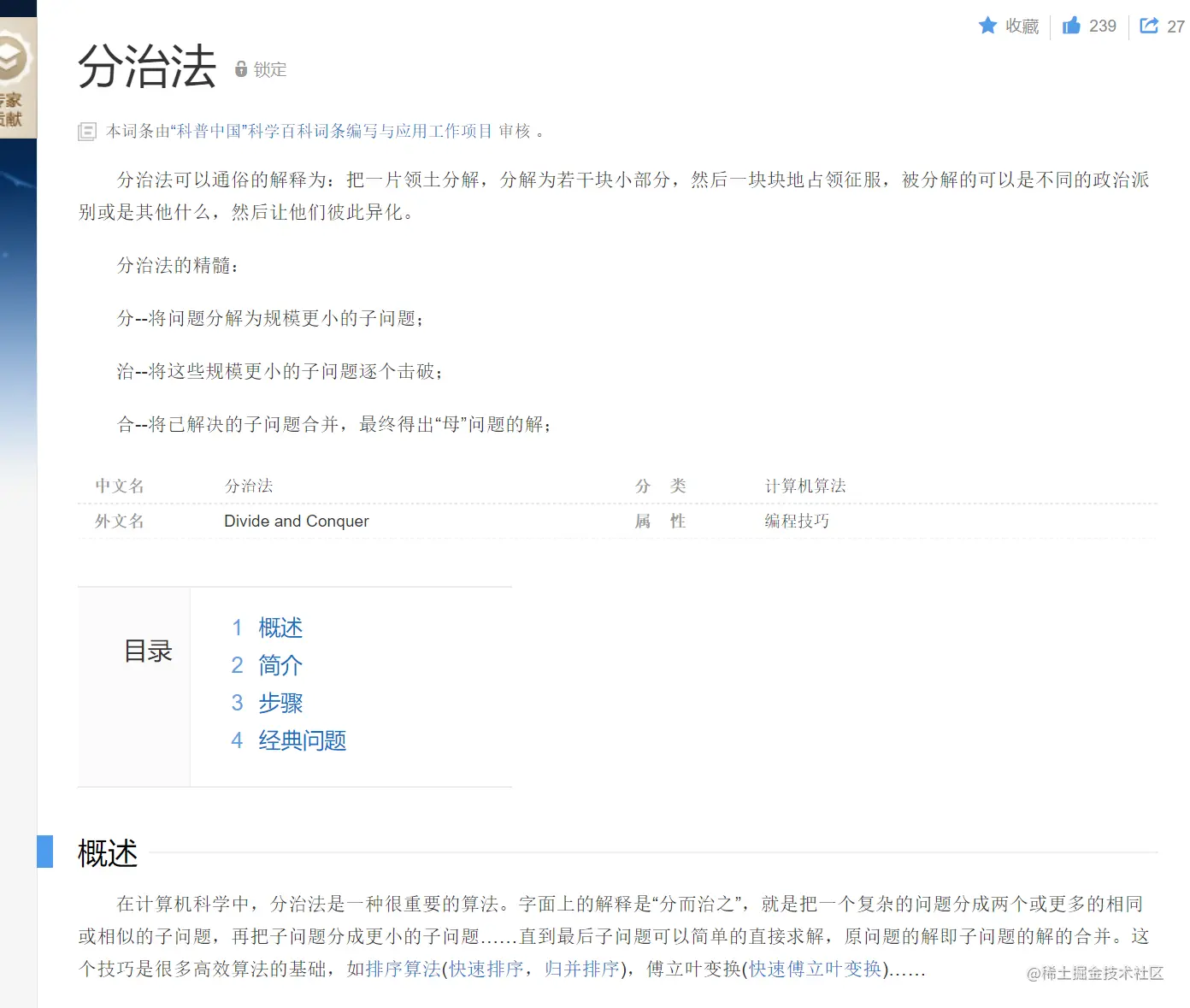Click the 中文名 field label
Viewport: 1190px width, 1008px height.
(120, 486)
